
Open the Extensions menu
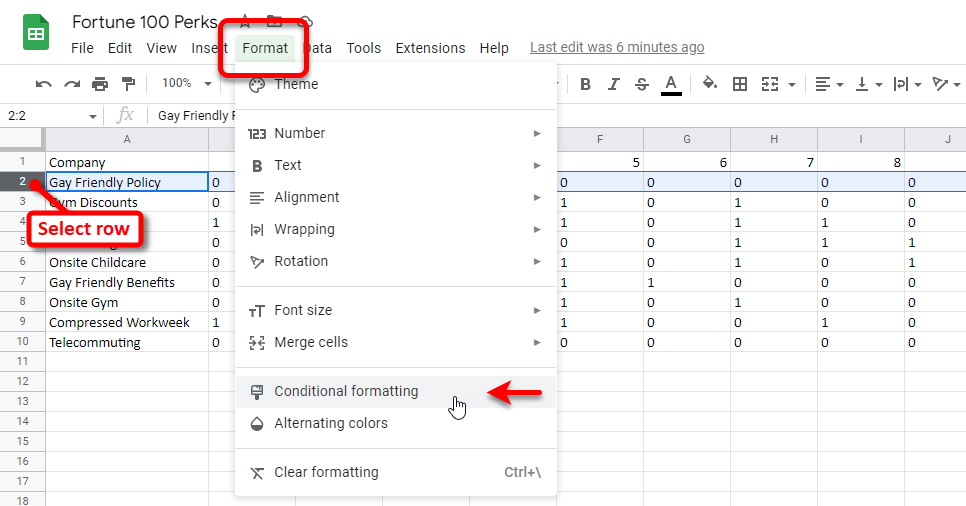click(430, 48)
